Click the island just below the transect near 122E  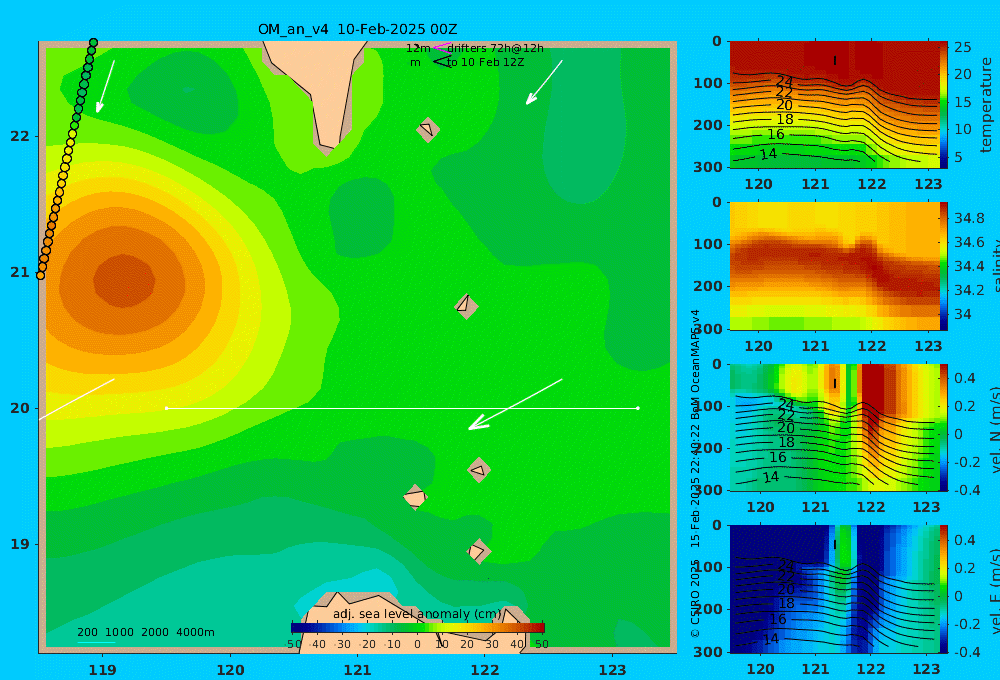(479, 470)
